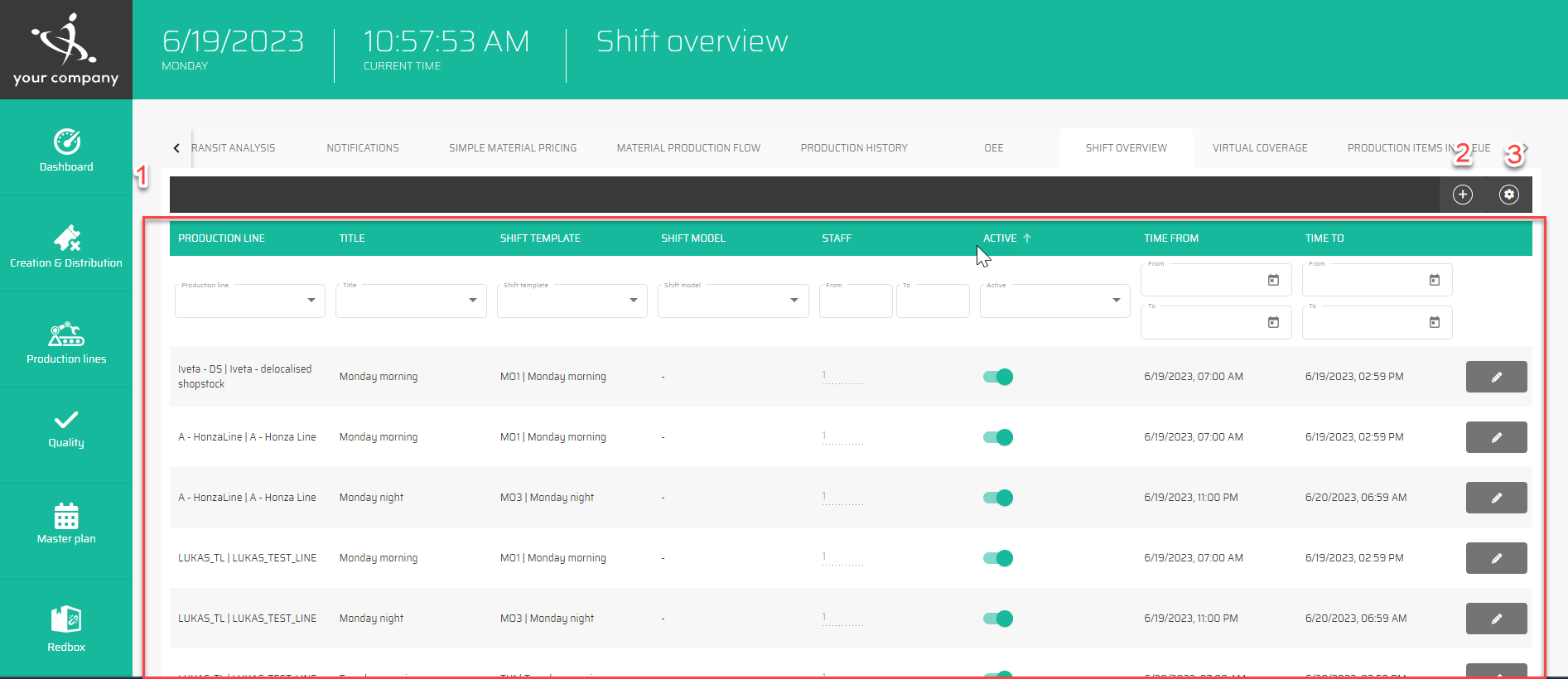Switch to the OEE tab
Image resolution: width=1568 pixels, height=679 pixels.
click(993, 148)
